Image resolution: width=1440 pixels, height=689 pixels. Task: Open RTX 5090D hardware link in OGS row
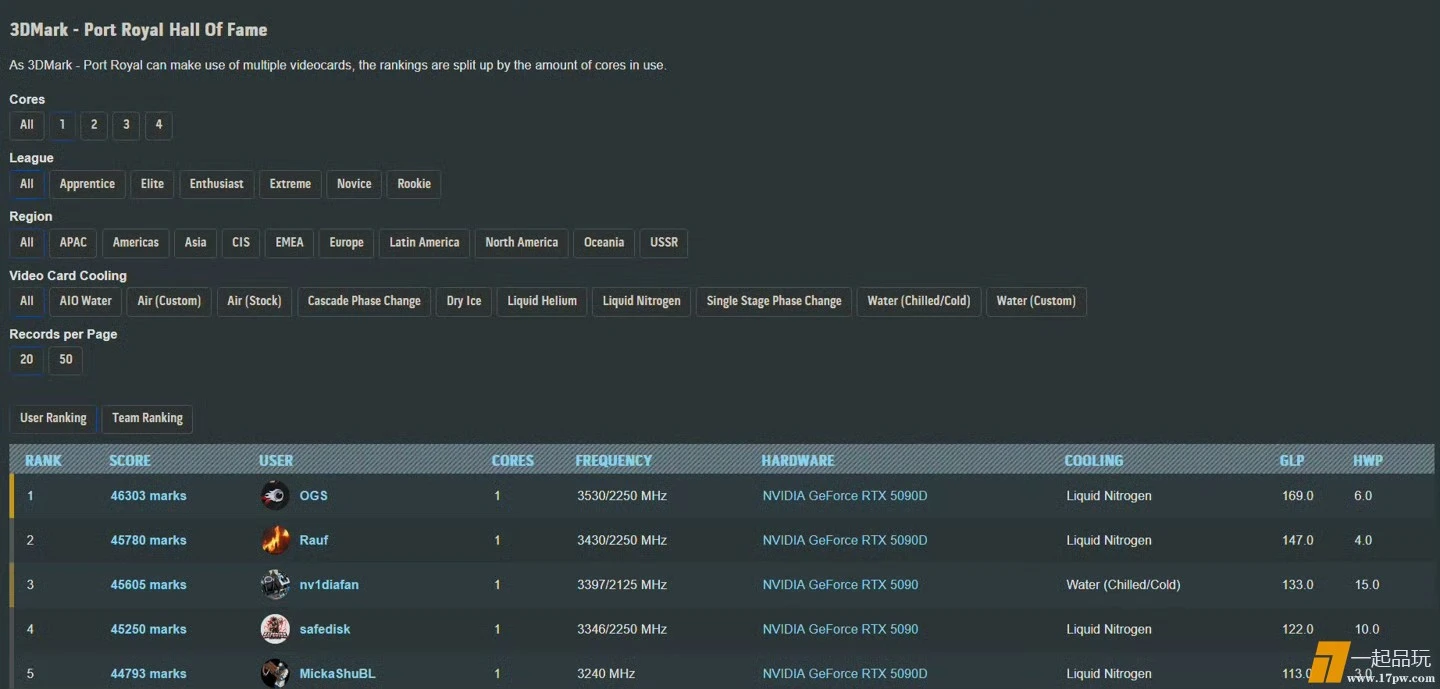845,496
